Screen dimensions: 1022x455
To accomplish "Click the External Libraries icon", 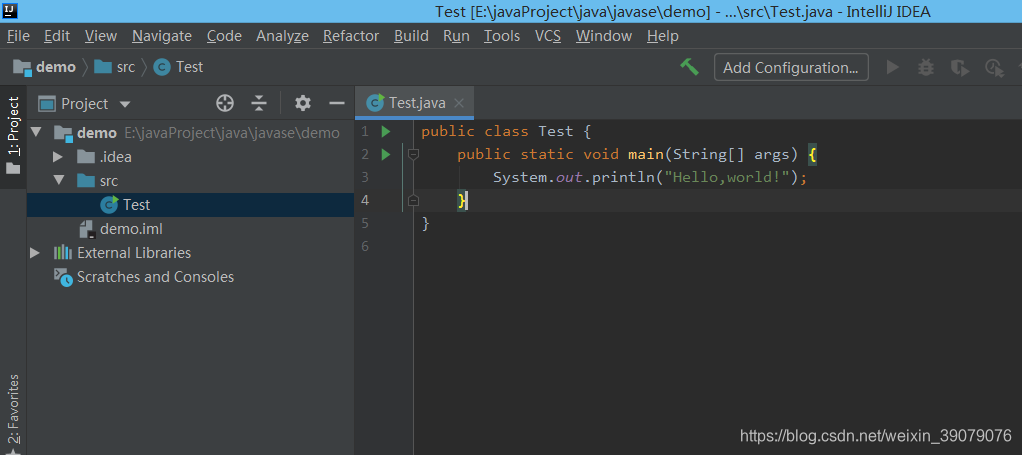I will [x=63, y=253].
